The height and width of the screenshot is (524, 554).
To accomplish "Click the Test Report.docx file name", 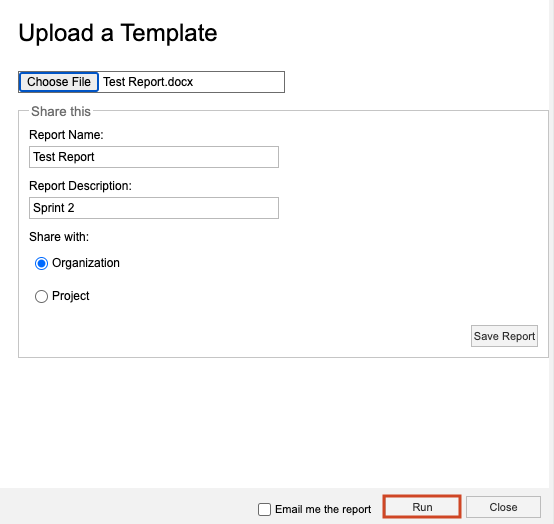I will pyautogui.click(x=148, y=82).
